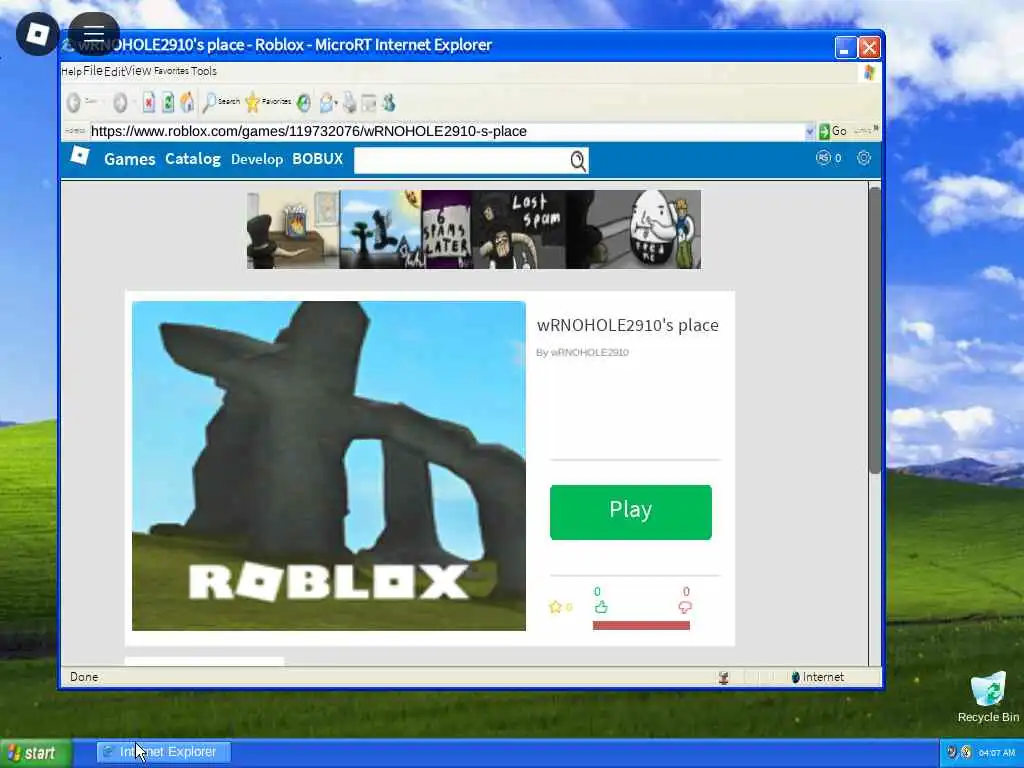1024x768 pixels.
Task: Click the Go button next to address bar
Action: tap(833, 131)
